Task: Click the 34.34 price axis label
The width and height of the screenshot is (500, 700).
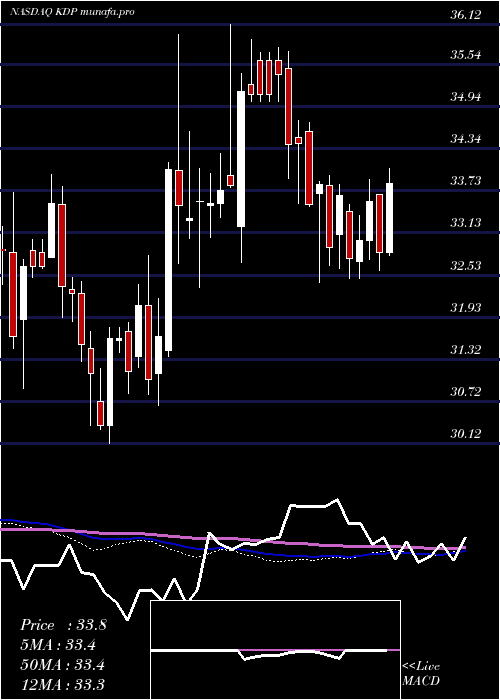Action: point(466,139)
